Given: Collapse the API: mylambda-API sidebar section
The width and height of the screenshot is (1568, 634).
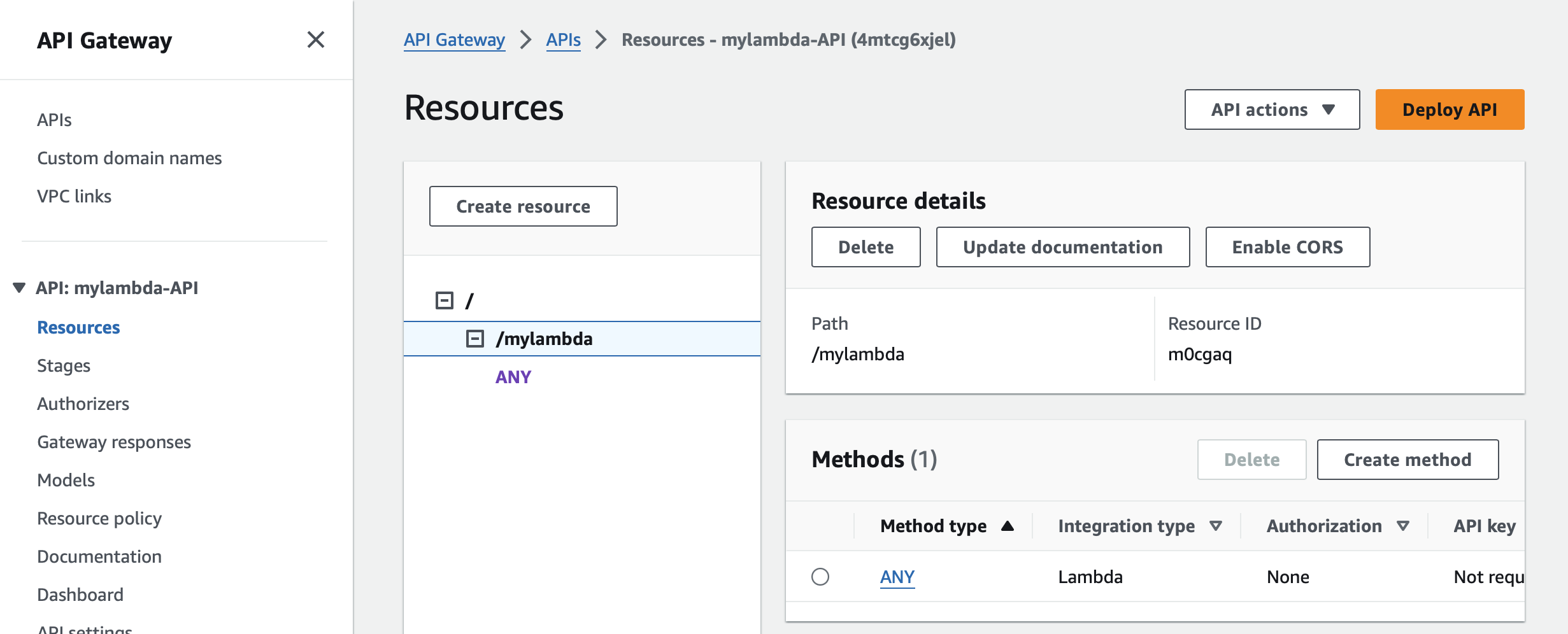Looking at the screenshot, I should tap(19, 288).
